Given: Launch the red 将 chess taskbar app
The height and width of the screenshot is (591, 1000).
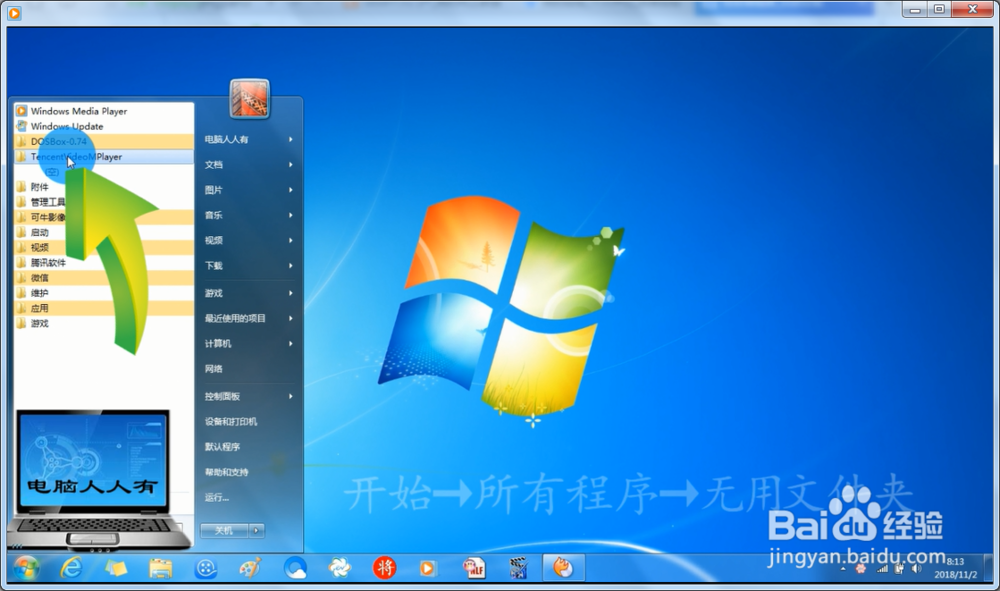Looking at the screenshot, I should [x=385, y=567].
